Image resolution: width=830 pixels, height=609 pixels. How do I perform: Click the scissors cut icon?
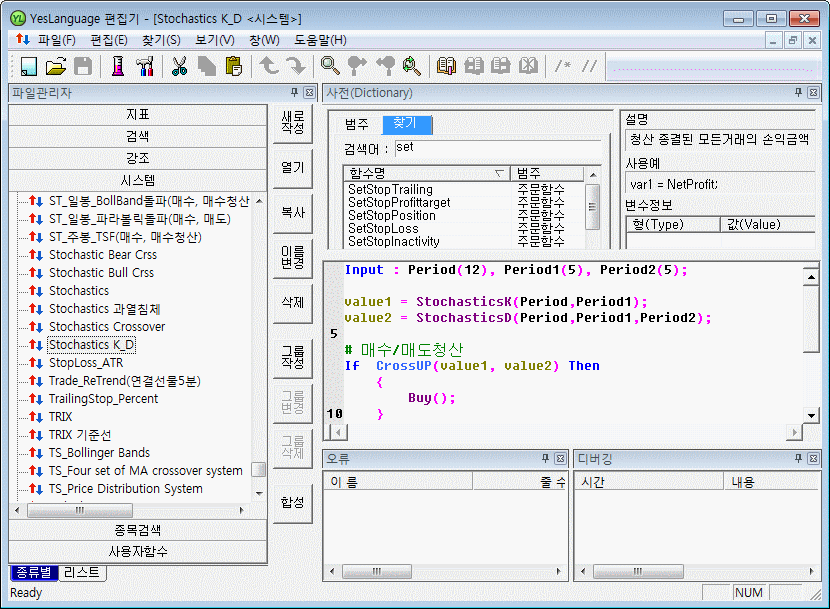[180, 66]
